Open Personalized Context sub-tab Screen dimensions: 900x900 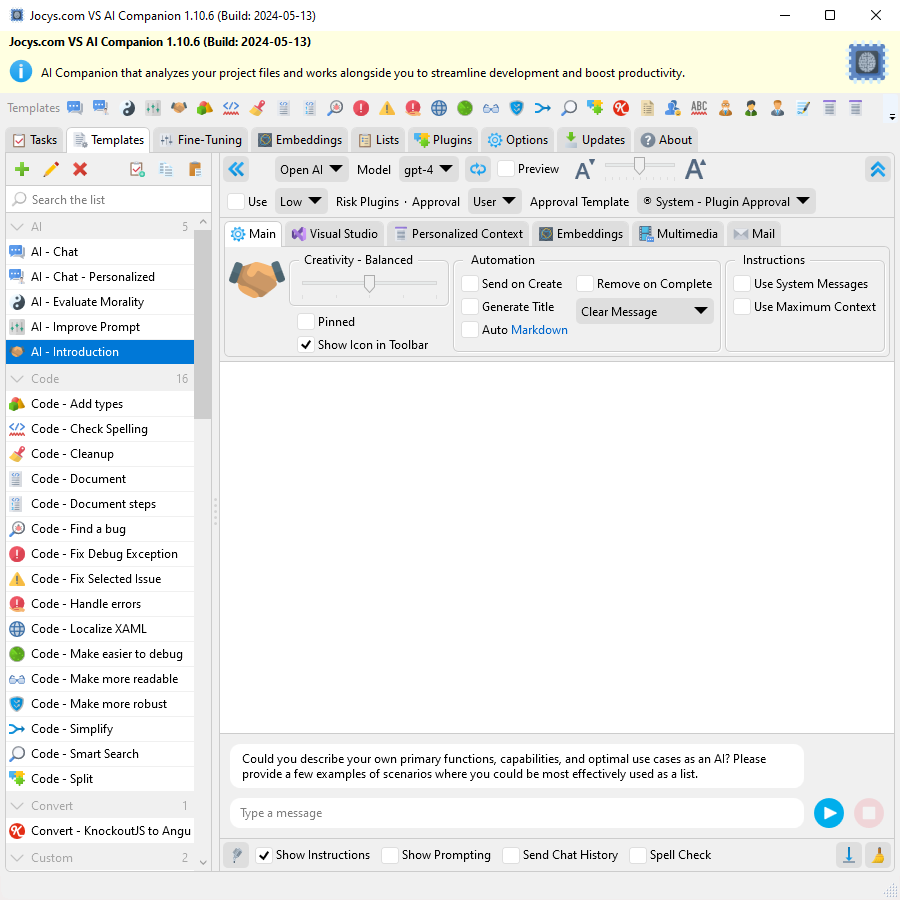point(458,234)
